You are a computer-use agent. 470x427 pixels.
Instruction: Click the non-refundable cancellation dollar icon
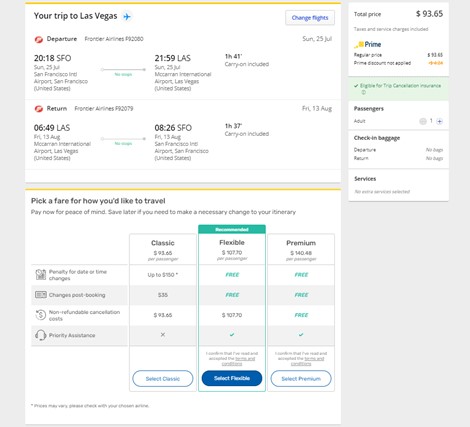pos(41,315)
